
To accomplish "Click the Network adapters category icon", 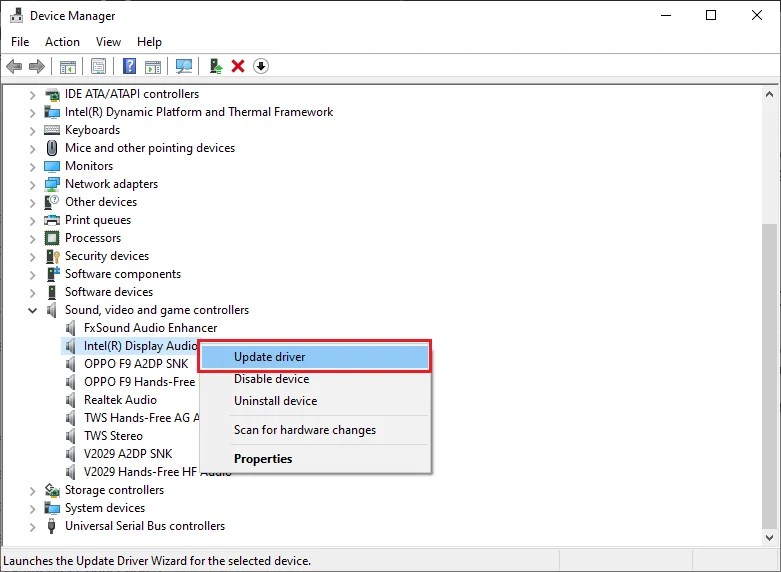I will point(52,184).
